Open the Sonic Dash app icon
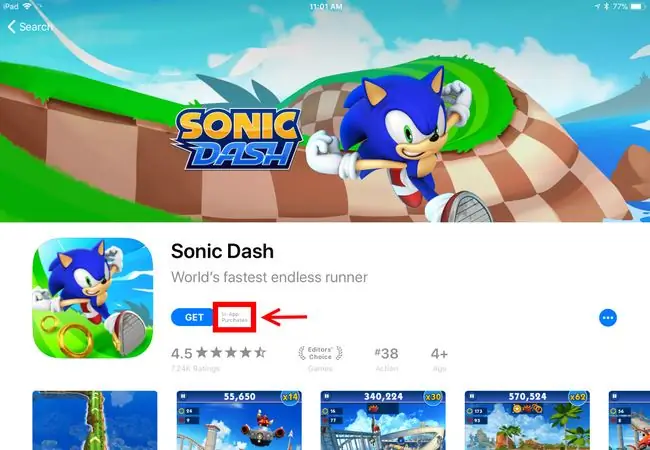650x450 pixels. [93, 298]
